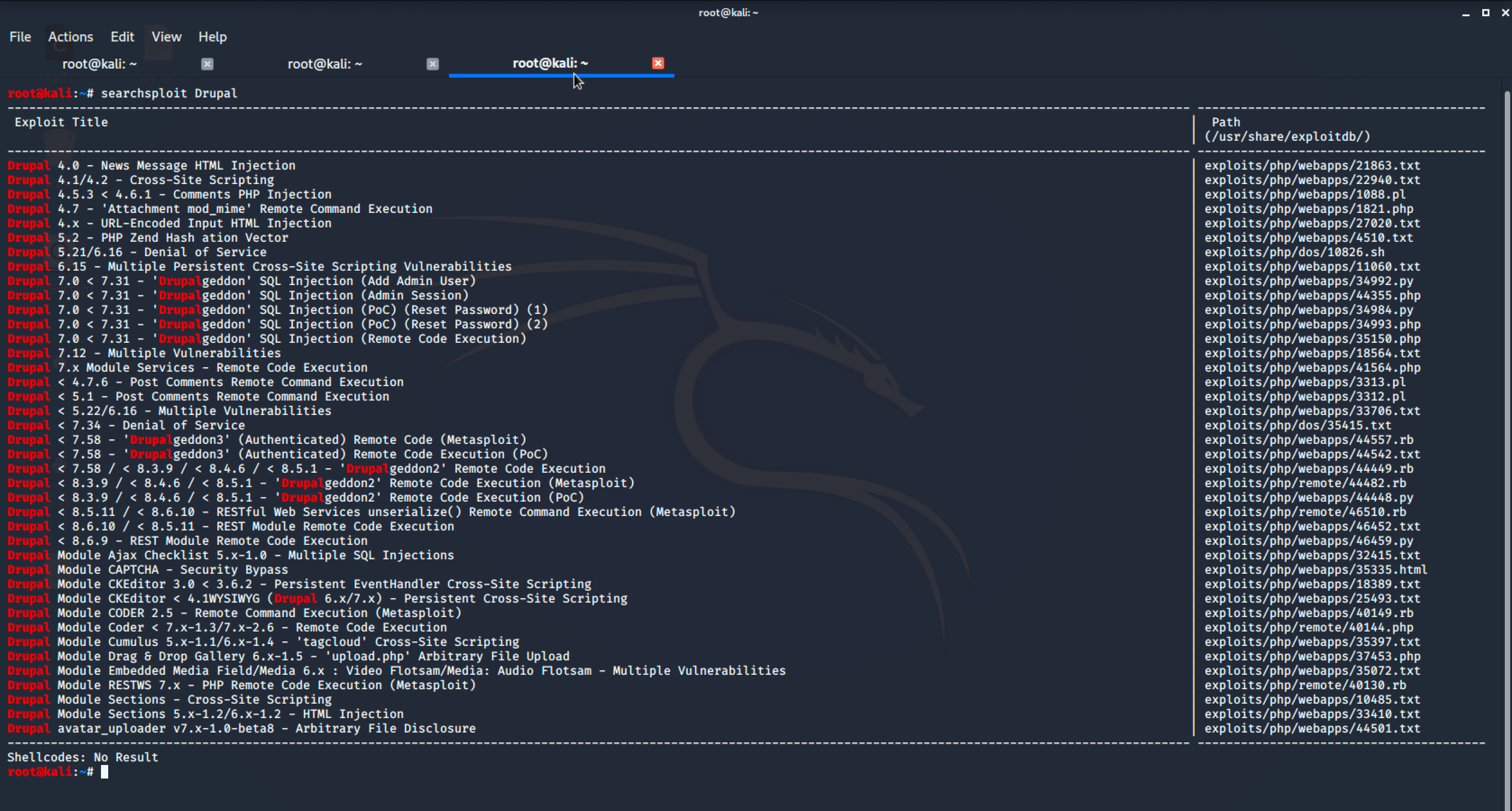Screen dimensions: 1512x811
Task: Close the first root@kali tab
Action: [207, 64]
